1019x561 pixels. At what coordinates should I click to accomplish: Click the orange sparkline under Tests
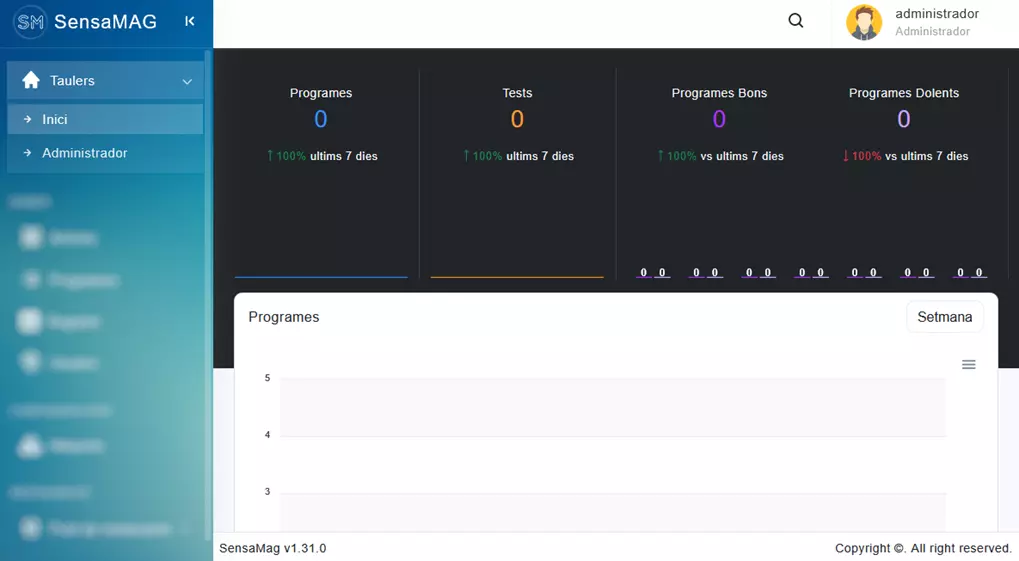click(x=517, y=276)
